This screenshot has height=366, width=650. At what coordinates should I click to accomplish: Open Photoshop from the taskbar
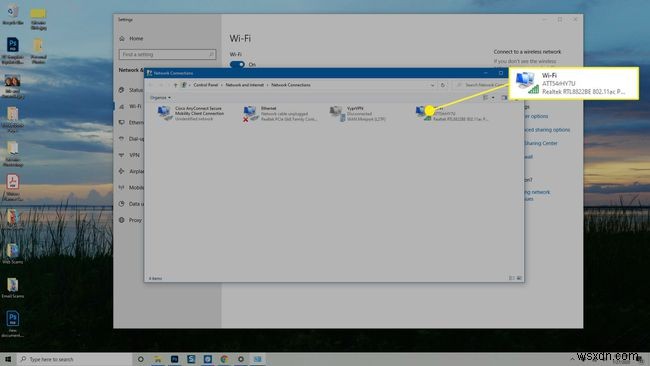(x=175, y=359)
